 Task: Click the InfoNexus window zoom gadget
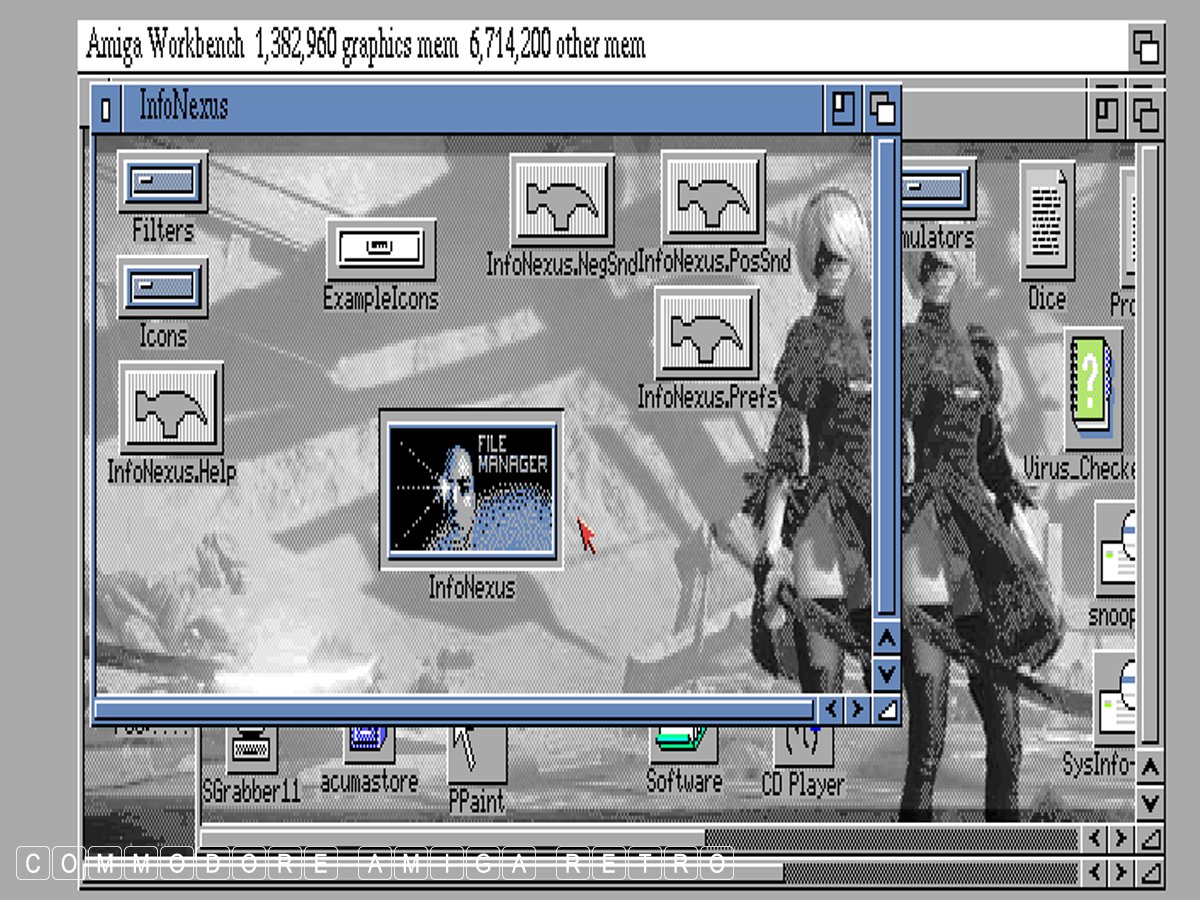[x=843, y=108]
